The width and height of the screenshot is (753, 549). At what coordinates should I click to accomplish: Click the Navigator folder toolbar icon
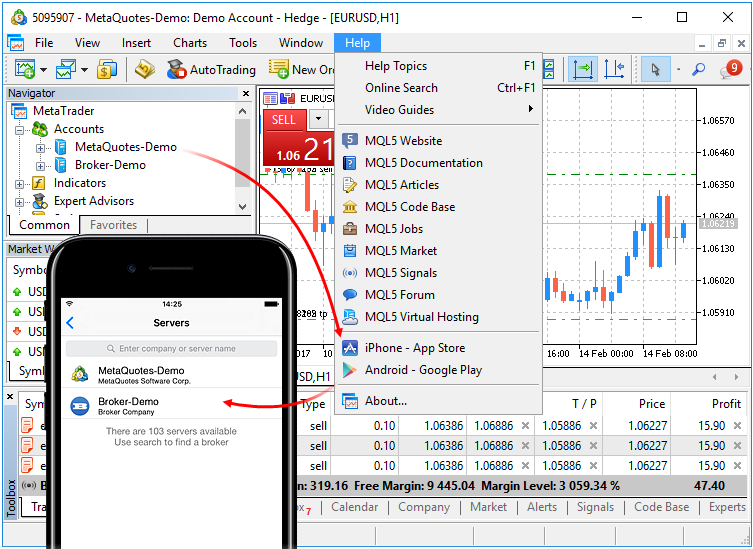pos(144,70)
